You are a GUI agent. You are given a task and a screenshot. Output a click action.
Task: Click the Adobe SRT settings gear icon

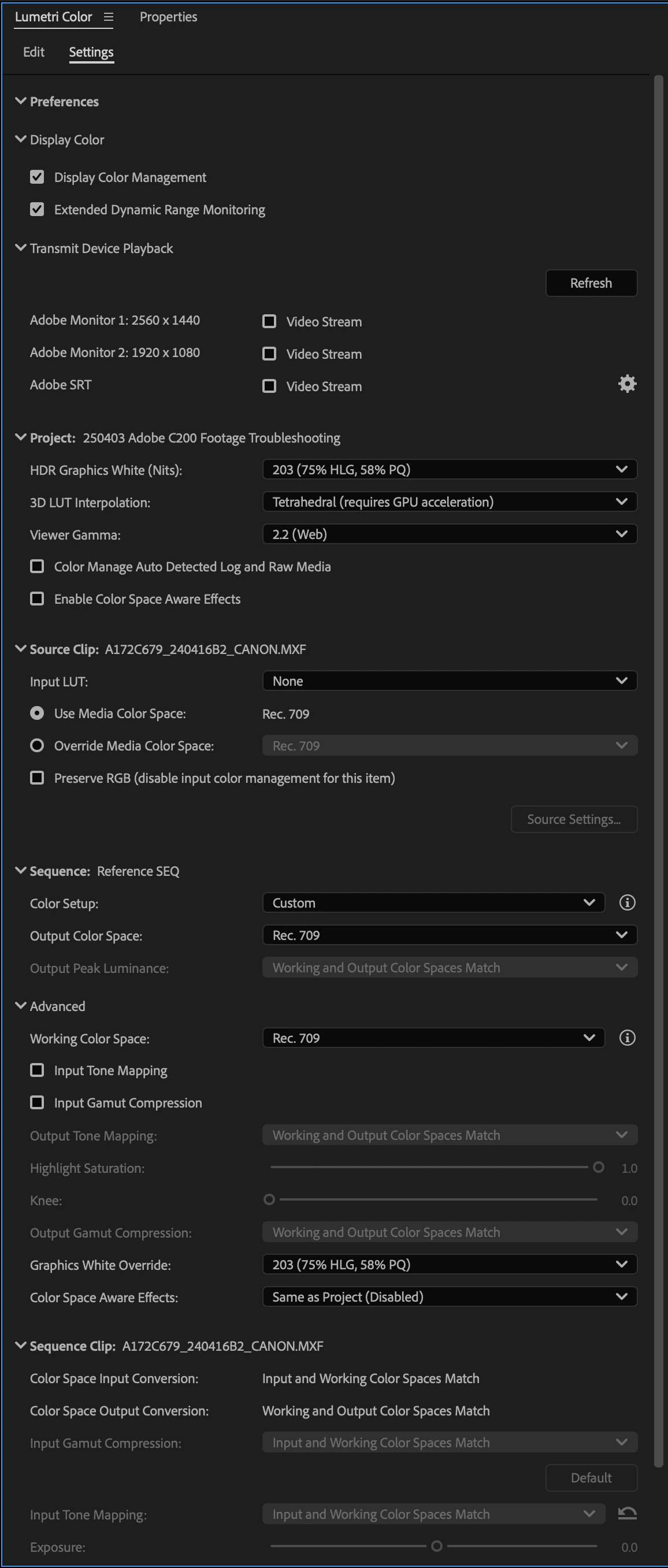(x=626, y=384)
